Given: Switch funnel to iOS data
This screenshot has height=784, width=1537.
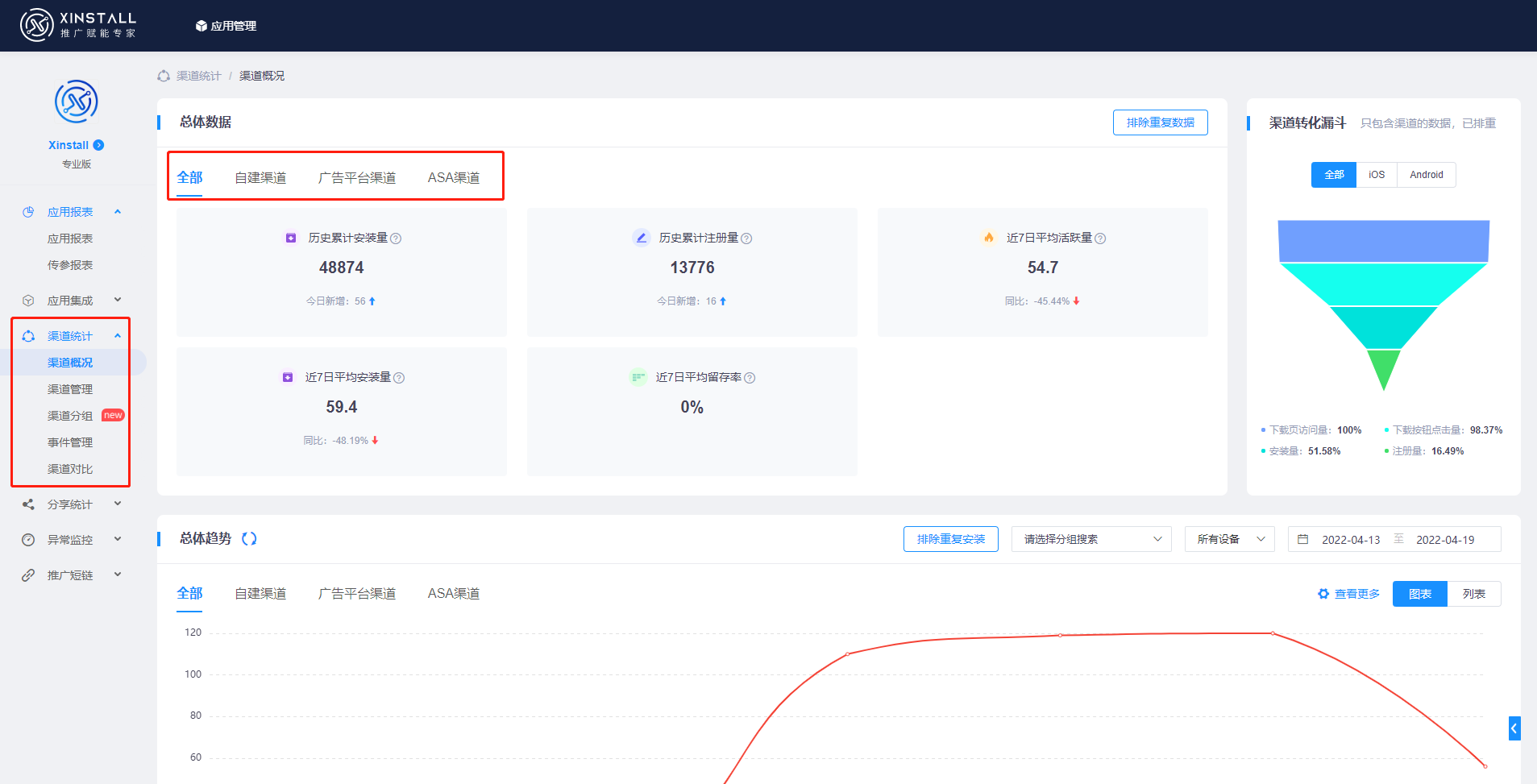Looking at the screenshot, I should 1377,175.
